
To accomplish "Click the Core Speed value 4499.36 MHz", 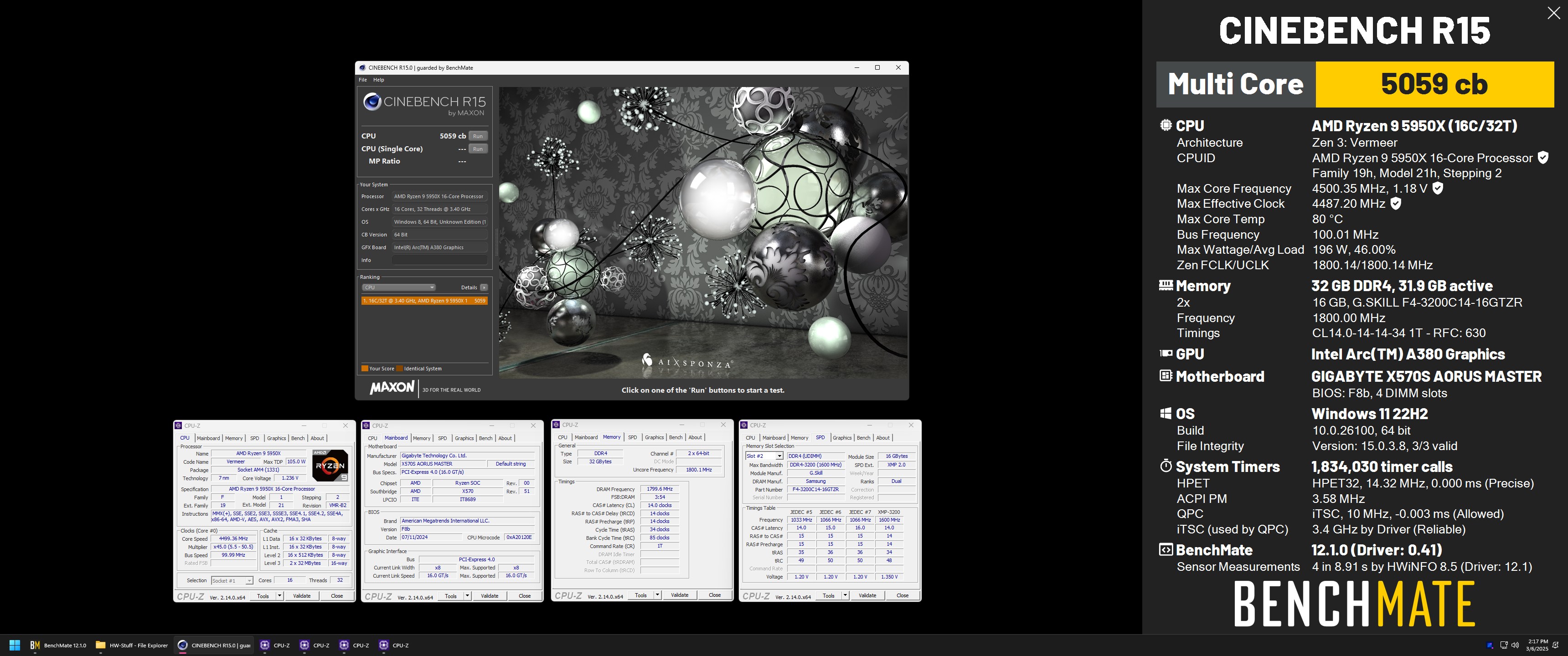I will tap(233, 538).
